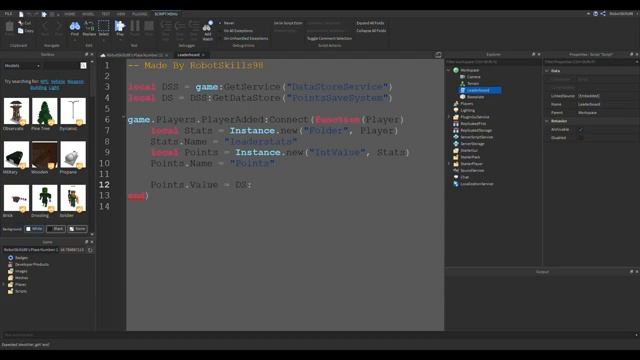Click the Camera icon in Explorer
This screenshot has width=640, height=360.
click(462, 77)
